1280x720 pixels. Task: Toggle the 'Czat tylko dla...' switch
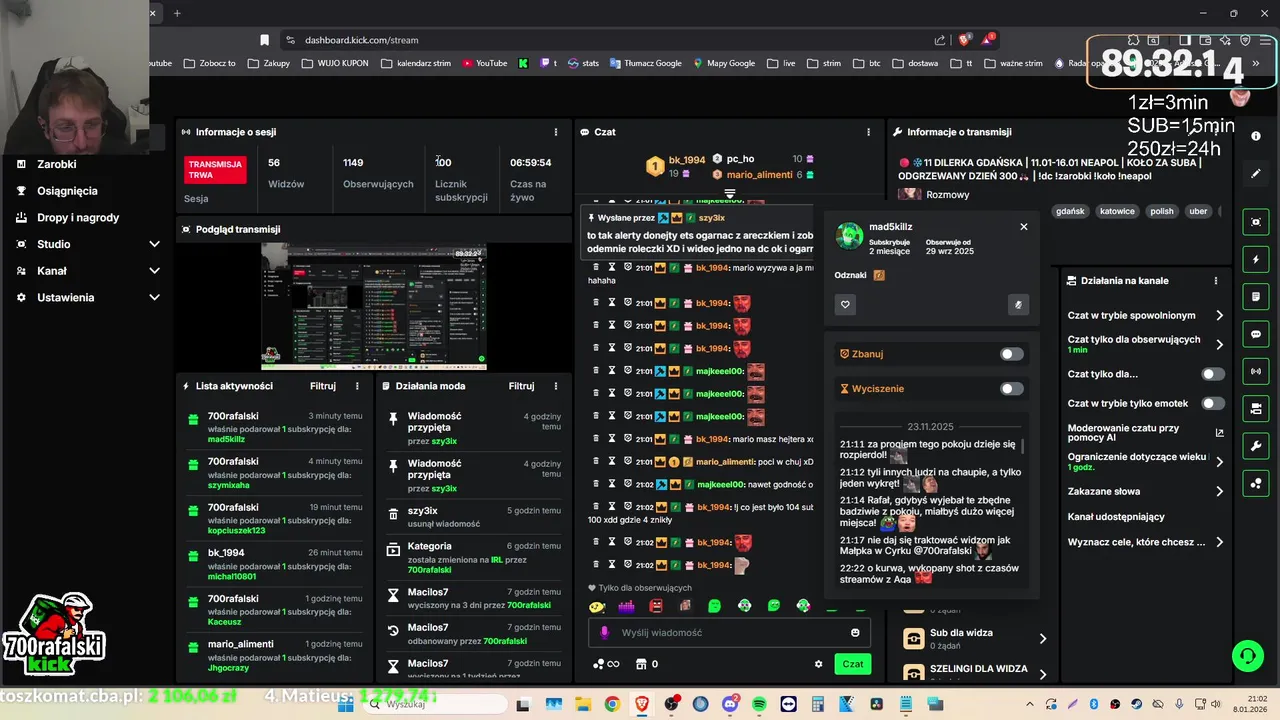[1213, 374]
